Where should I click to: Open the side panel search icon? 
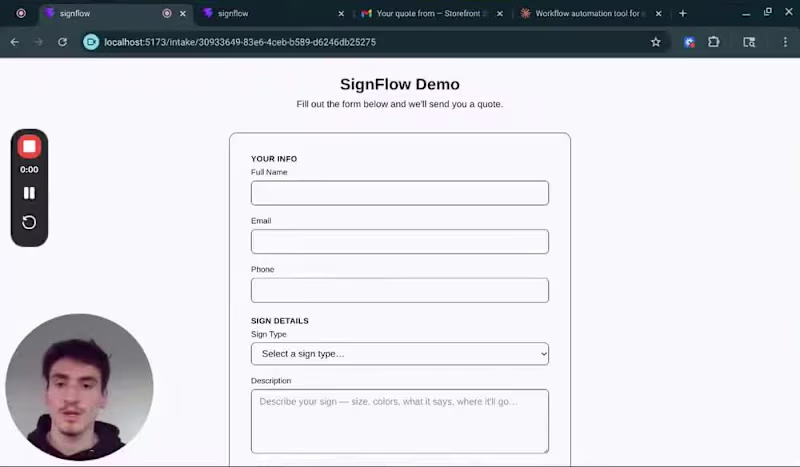coord(749,42)
